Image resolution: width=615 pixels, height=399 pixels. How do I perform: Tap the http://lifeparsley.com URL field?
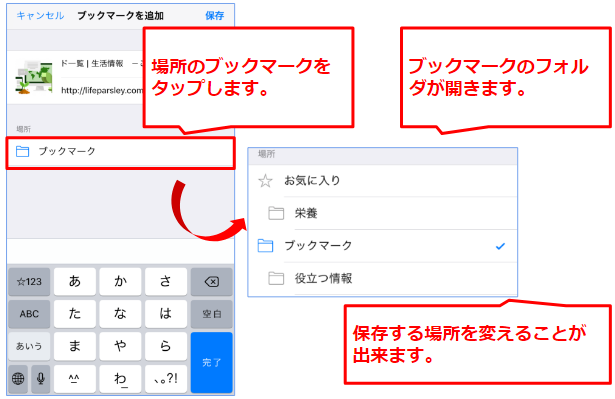click(102, 90)
